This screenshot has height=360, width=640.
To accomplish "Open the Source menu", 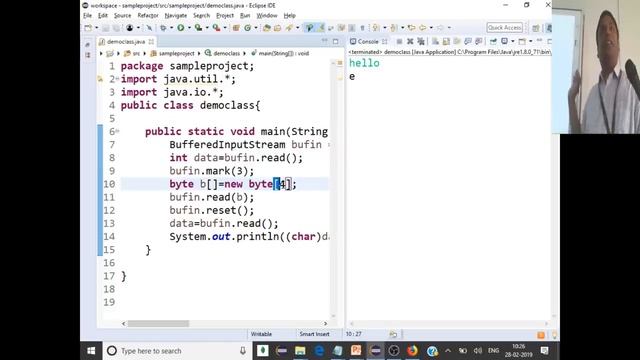I will 122,16.
